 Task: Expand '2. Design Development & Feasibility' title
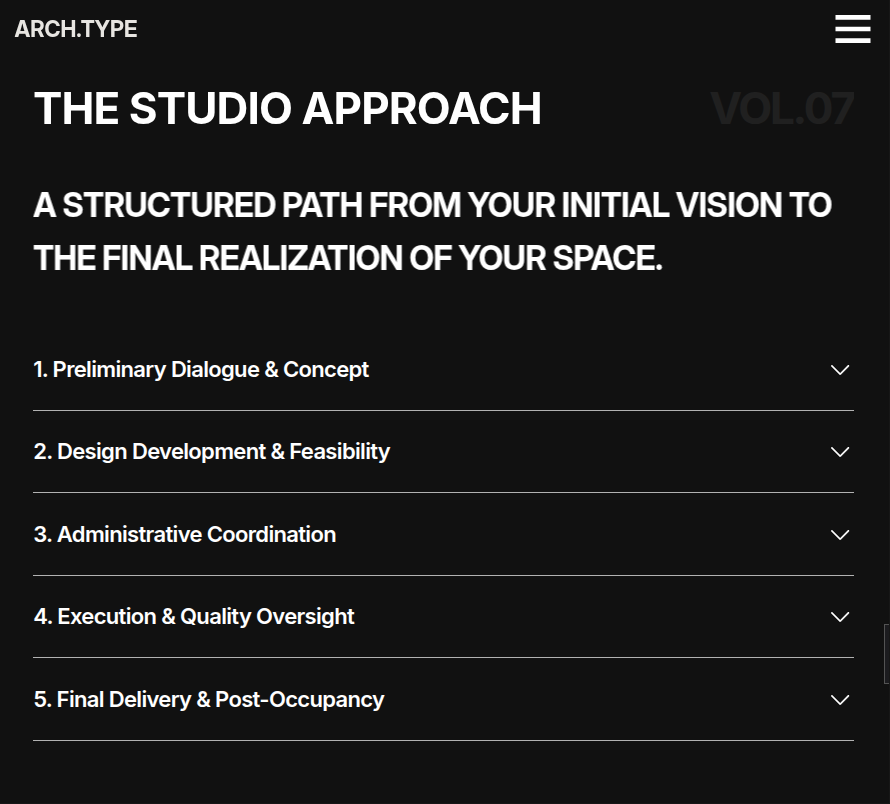point(212,452)
